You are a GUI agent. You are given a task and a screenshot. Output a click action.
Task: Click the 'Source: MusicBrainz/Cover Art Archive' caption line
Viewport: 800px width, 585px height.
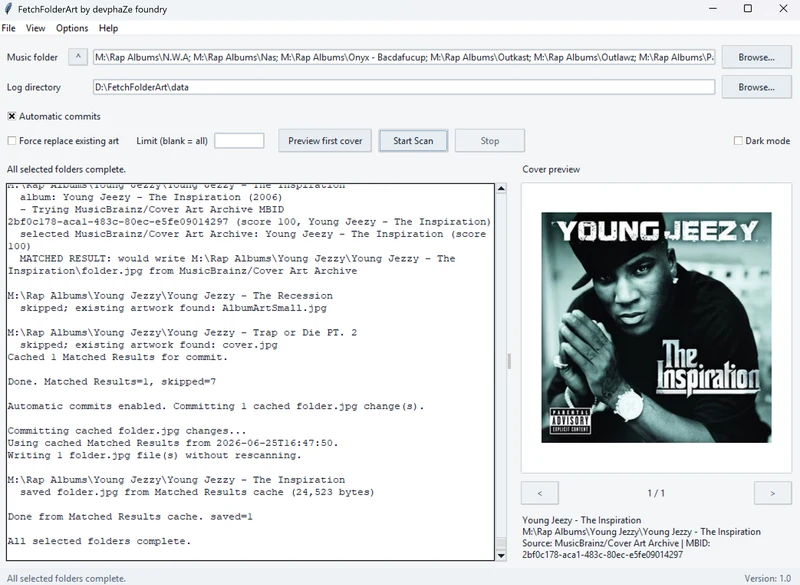pyautogui.click(x=616, y=543)
